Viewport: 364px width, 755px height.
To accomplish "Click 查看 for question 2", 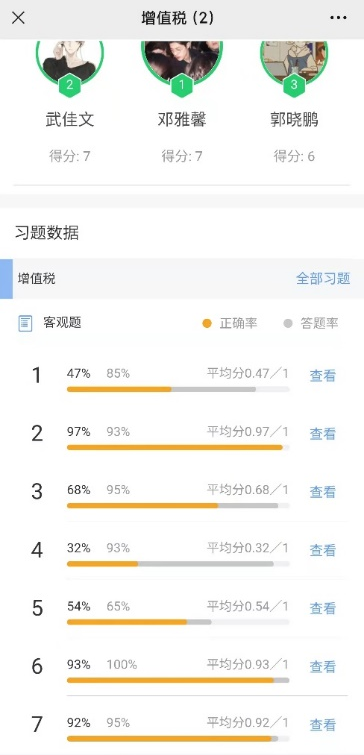I will (x=323, y=434).
